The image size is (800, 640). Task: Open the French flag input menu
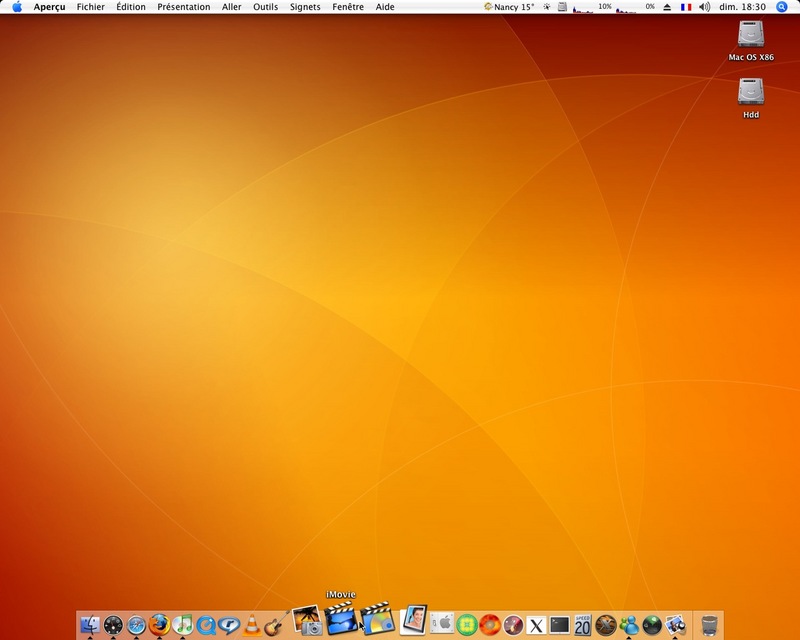point(686,7)
